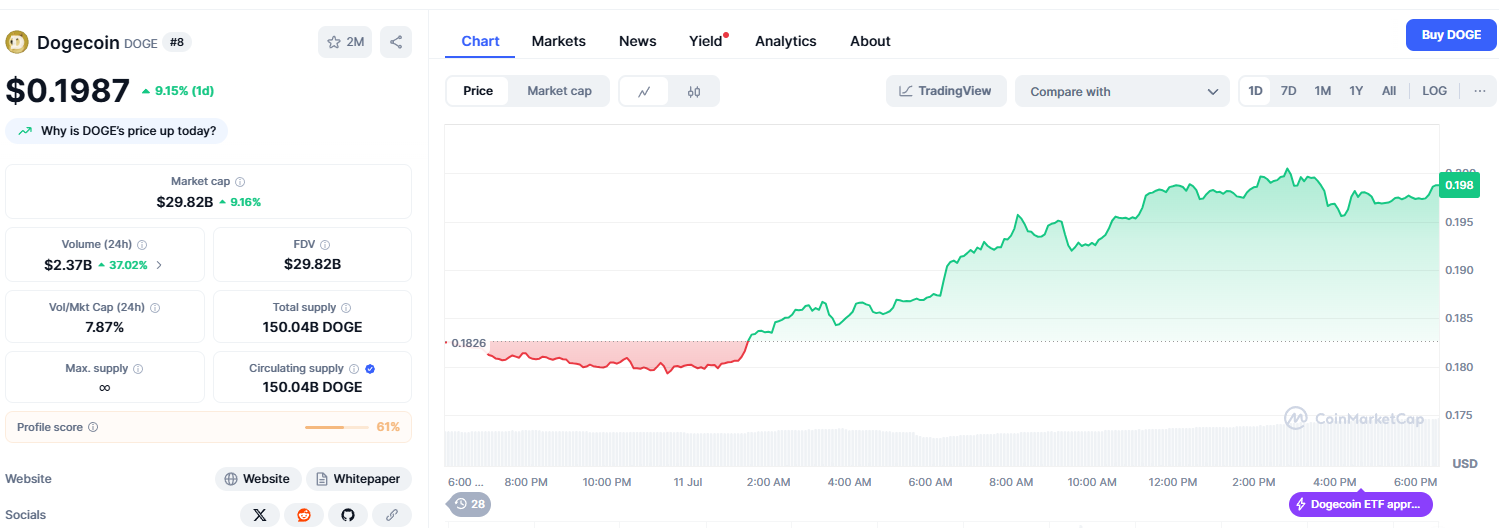This screenshot has width=1499, height=528.
Task: Toggle LOG scale on chart
Action: tap(1435, 91)
